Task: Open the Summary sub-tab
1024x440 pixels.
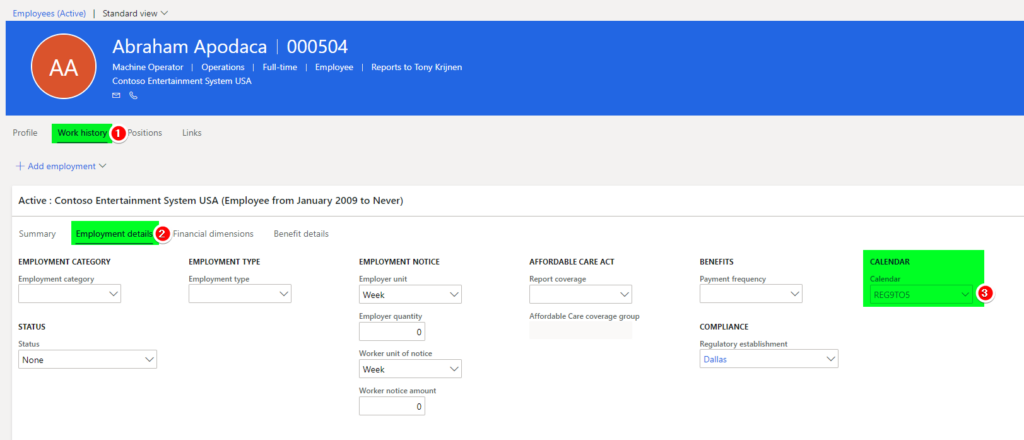Action: pyautogui.click(x=37, y=233)
